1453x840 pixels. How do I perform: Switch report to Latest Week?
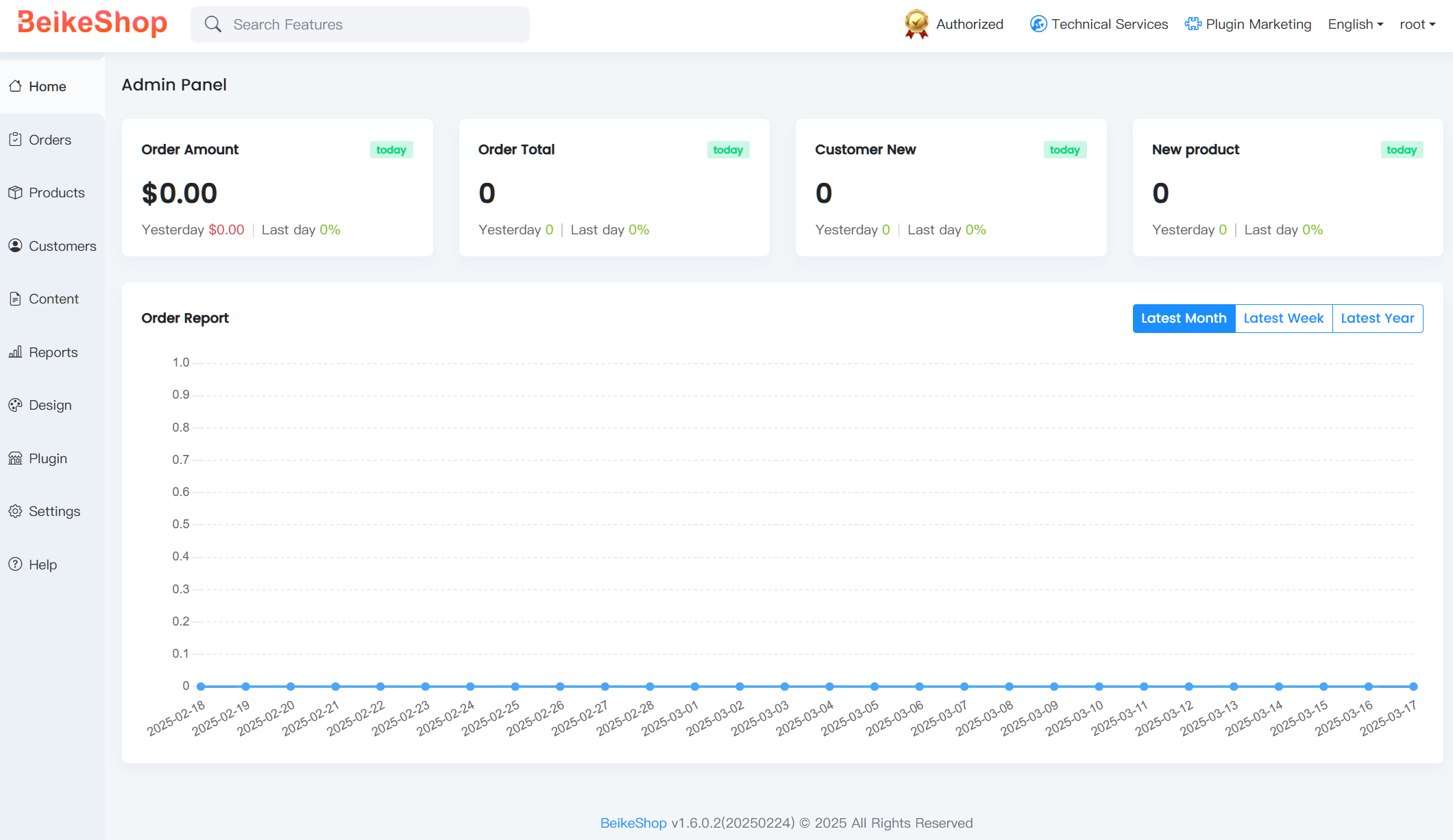point(1283,319)
